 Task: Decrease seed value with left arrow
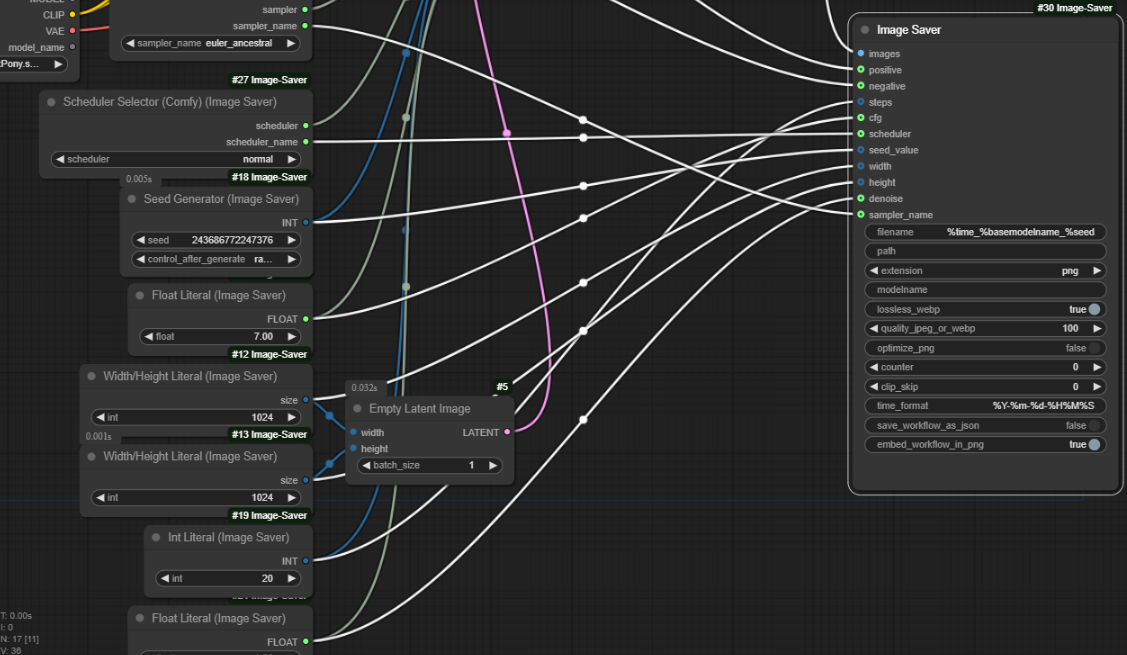(x=140, y=240)
